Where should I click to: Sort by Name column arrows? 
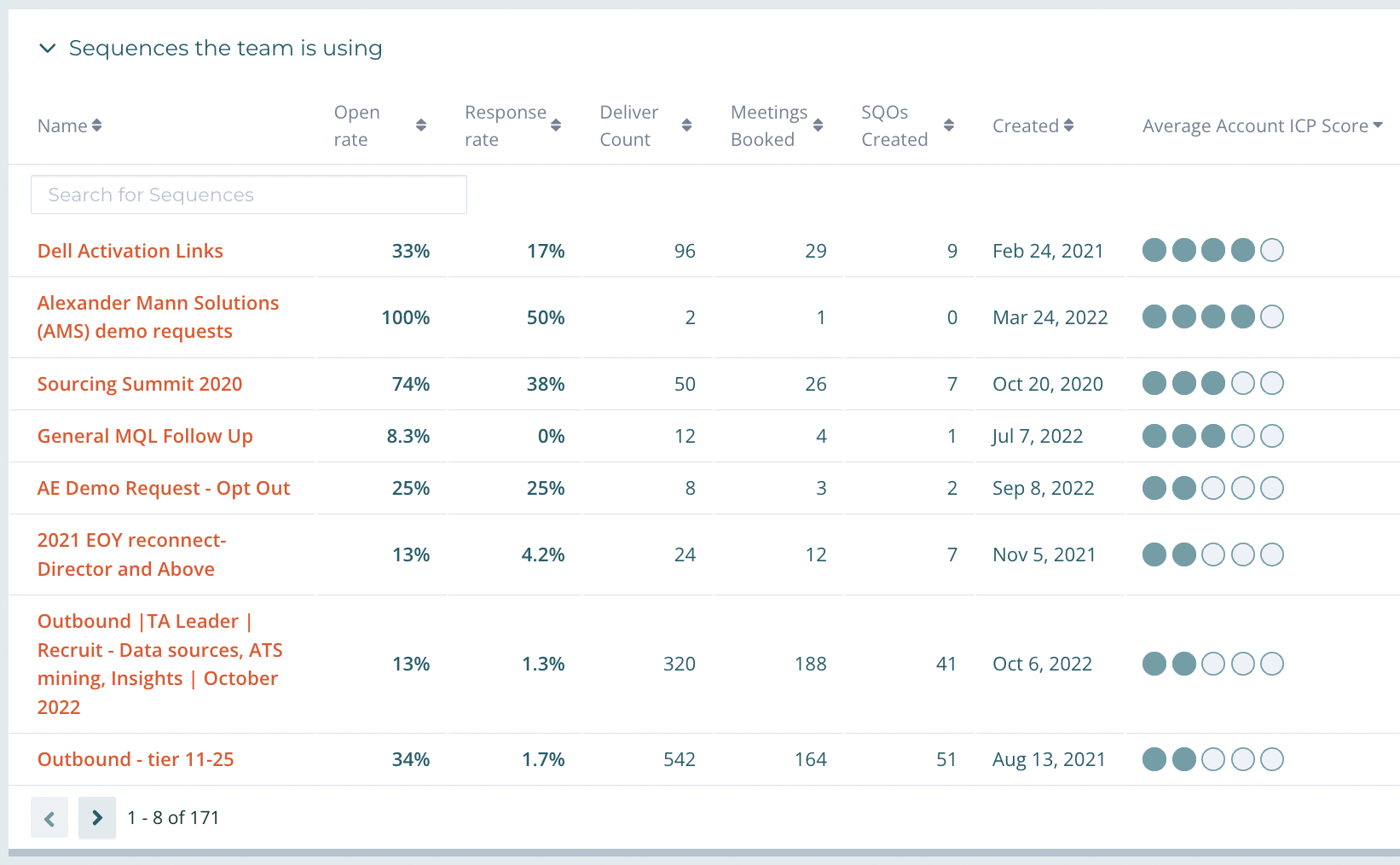(x=96, y=125)
